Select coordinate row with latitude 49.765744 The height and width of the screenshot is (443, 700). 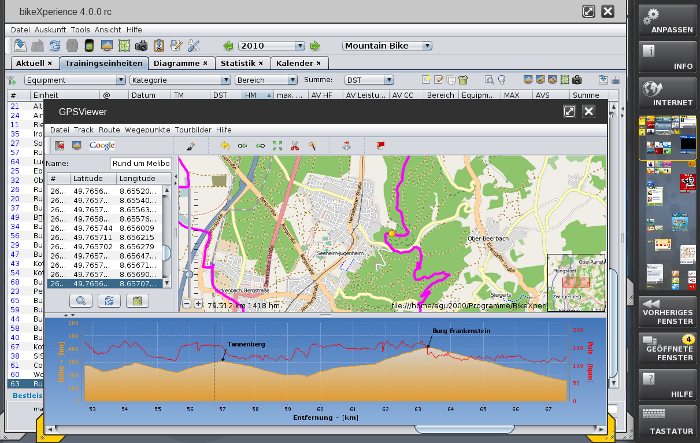click(x=105, y=228)
